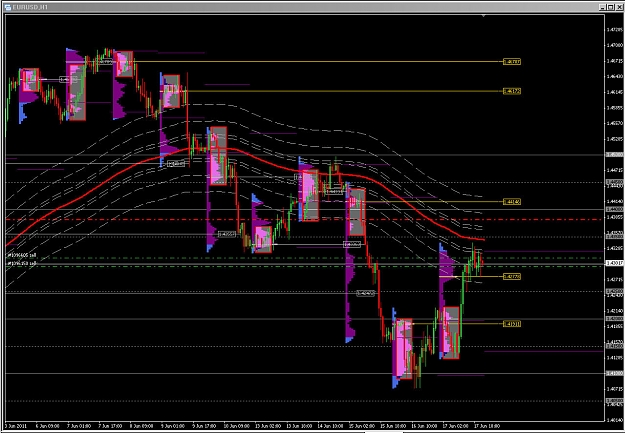Click the 1.42715 price scale label

pos(614,279)
